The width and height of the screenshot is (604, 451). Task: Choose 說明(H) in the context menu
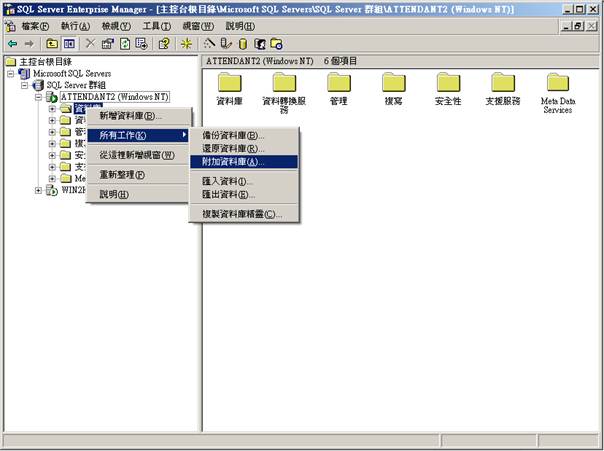[x=139, y=194]
